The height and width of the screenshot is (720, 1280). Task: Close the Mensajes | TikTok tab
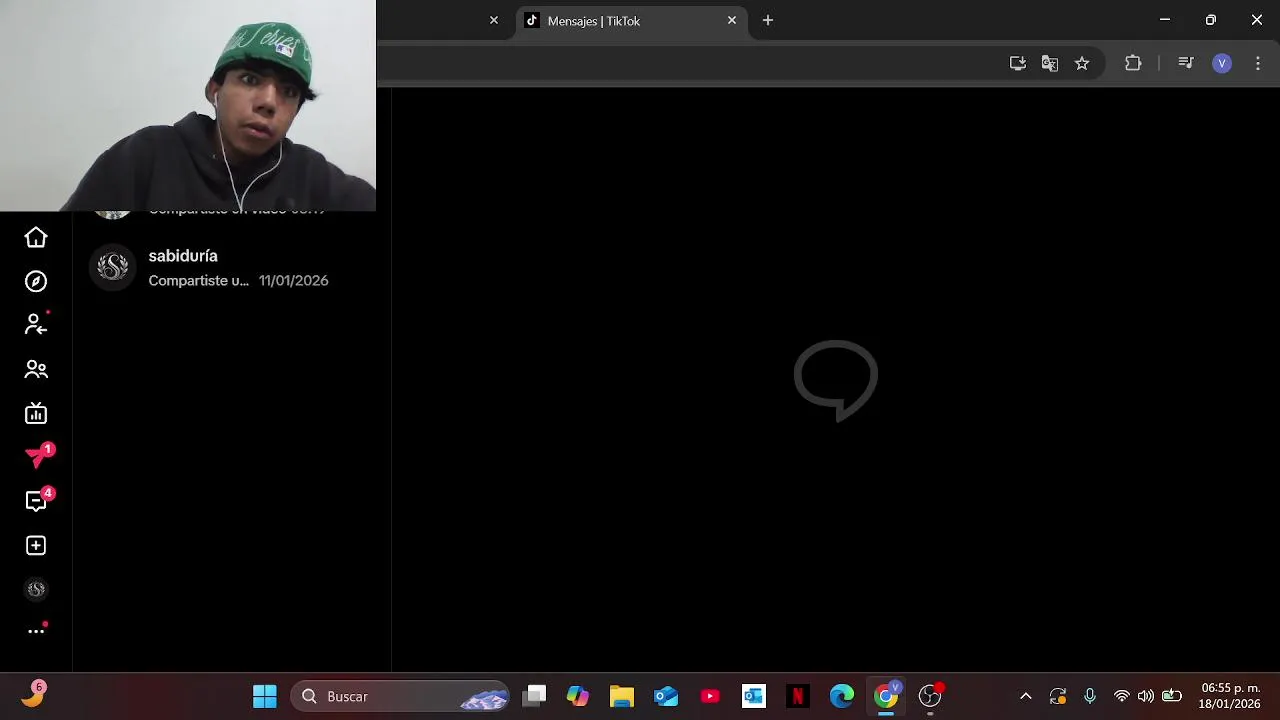pyautogui.click(x=732, y=20)
